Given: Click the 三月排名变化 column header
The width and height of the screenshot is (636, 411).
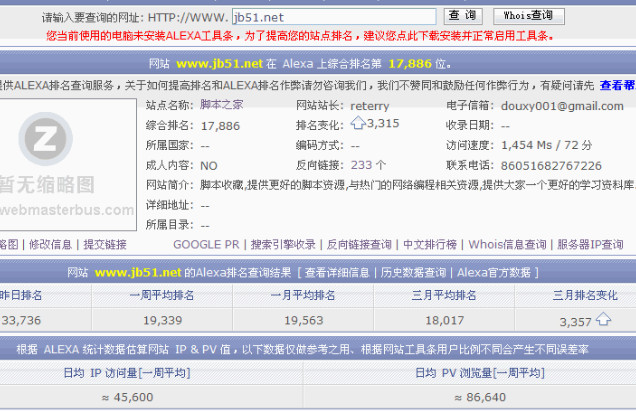Looking at the screenshot, I should pos(585,295).
